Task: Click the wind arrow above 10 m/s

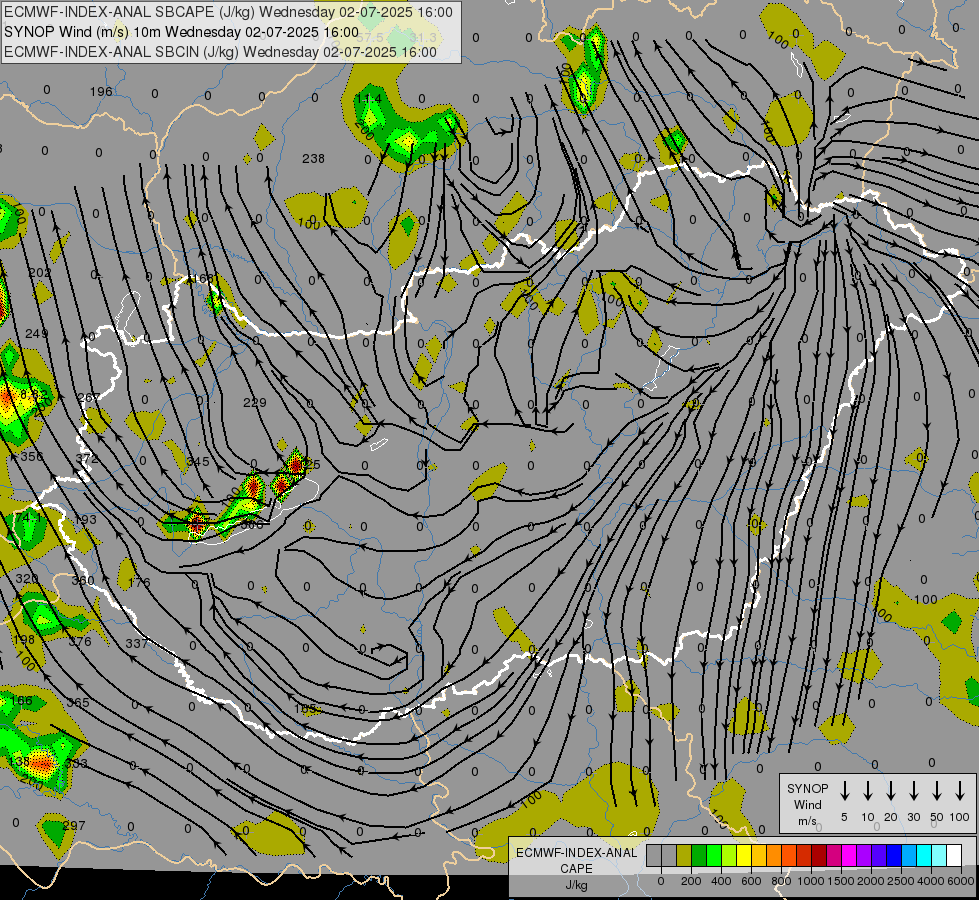Action: [x=867, y=790]
